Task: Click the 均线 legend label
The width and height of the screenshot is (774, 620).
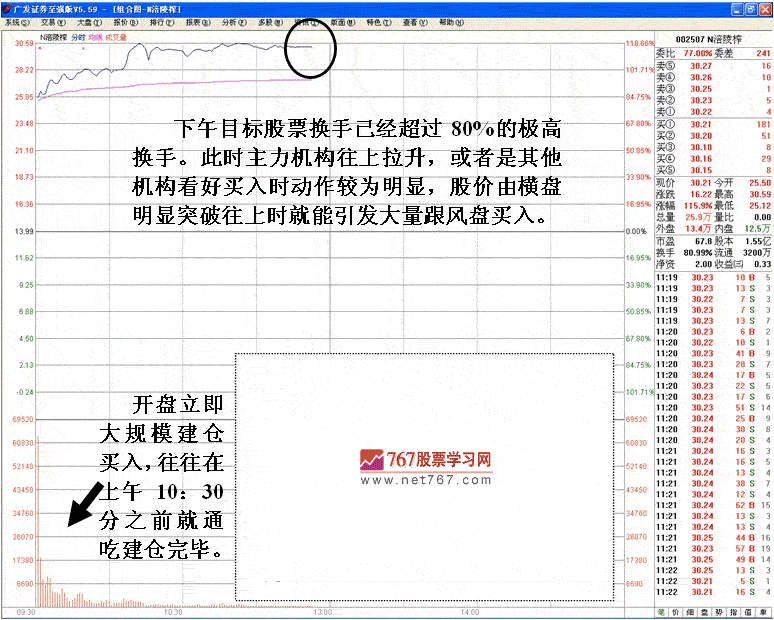Action: click(x=97, y=37)
